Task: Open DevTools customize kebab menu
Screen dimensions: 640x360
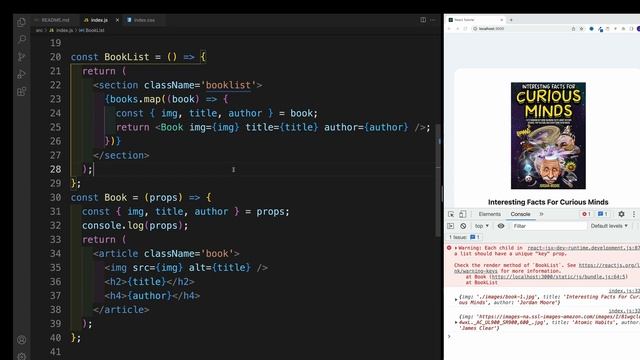Action: tap(634, 214)
